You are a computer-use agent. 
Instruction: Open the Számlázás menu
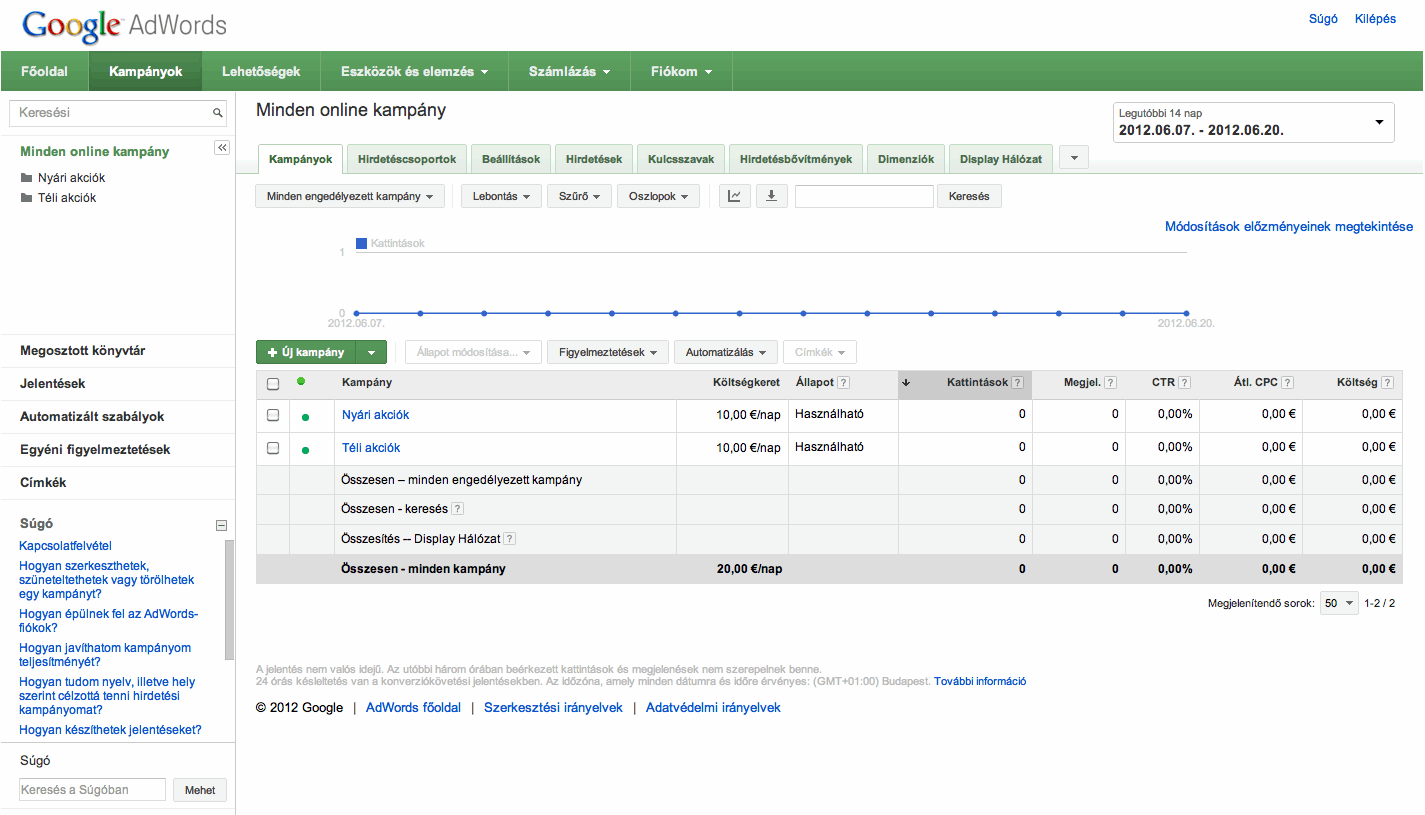(569, 72)
